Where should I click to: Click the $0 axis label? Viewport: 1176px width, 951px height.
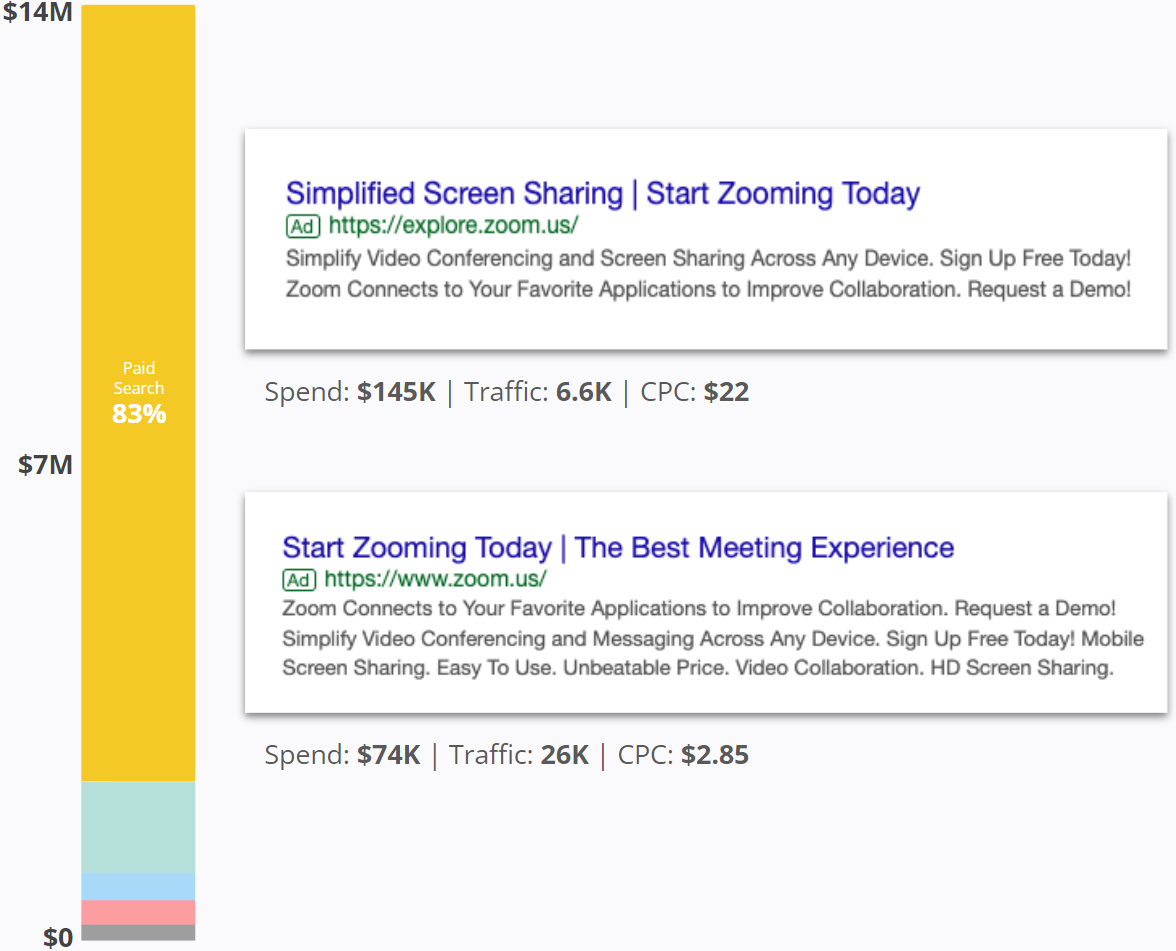click(58, 937)
